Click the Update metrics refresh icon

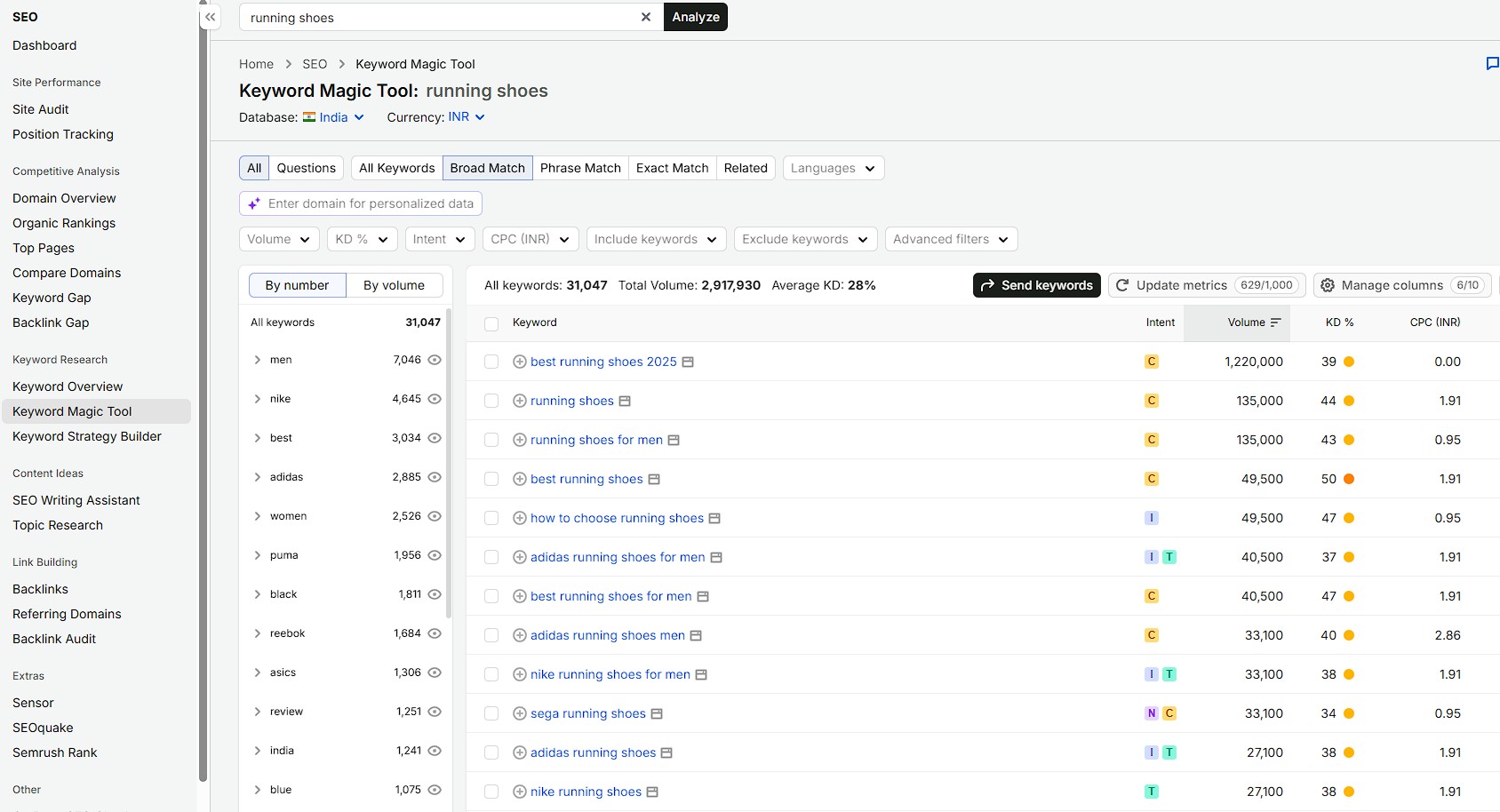click(x=1122, y=285)
